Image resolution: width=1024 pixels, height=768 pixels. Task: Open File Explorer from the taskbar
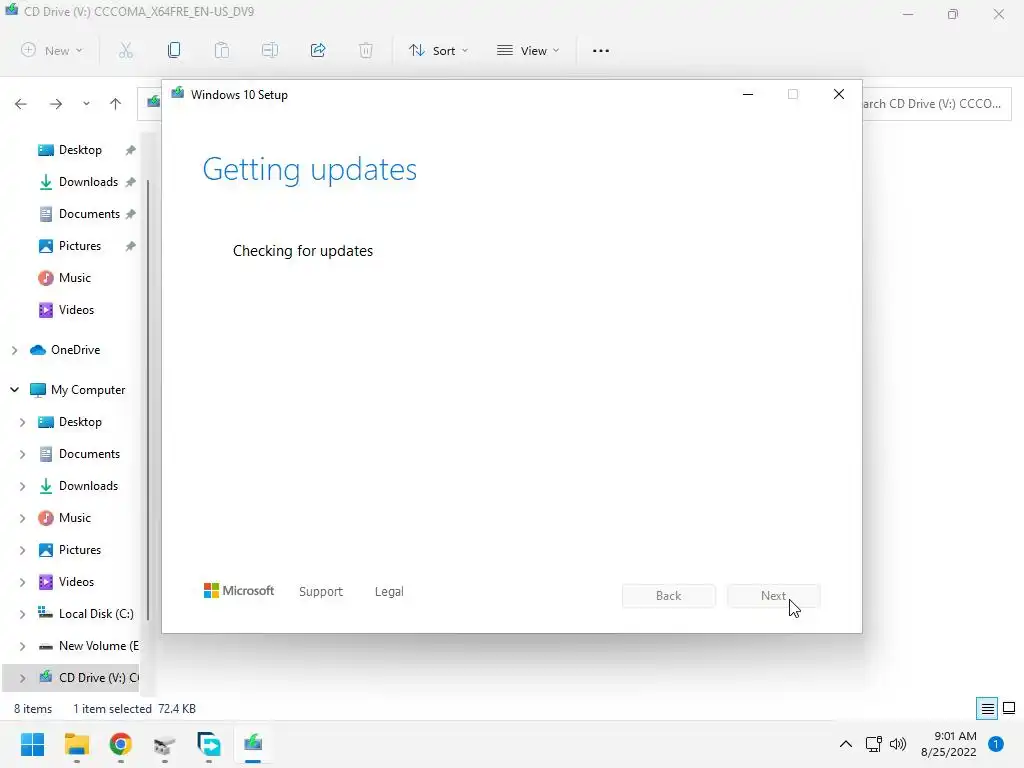[76, 744]
